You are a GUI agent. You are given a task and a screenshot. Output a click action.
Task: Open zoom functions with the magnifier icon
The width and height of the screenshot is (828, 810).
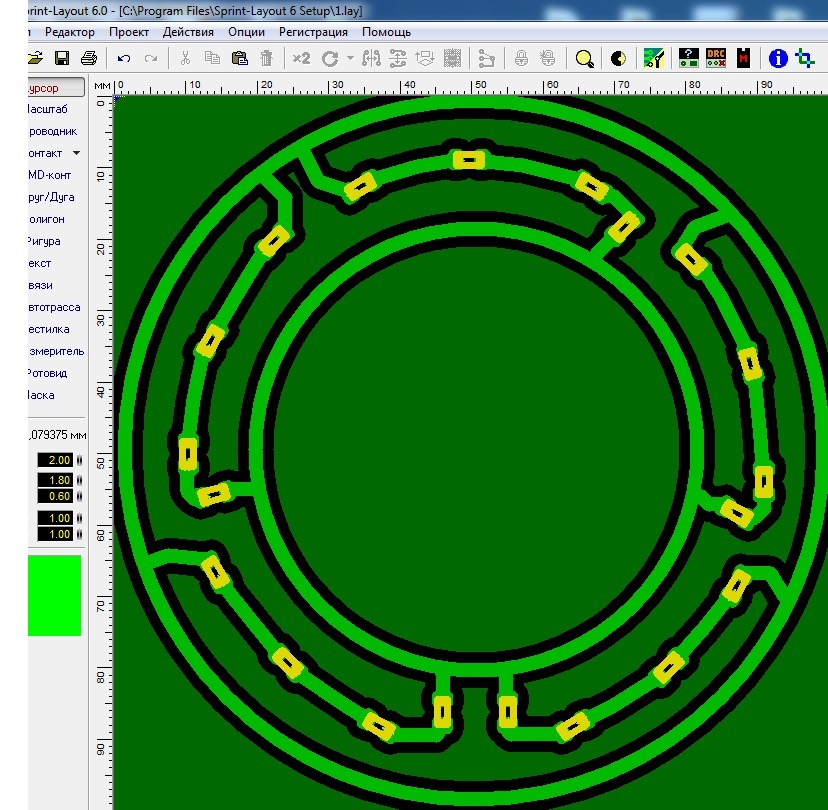coord(585,59)
